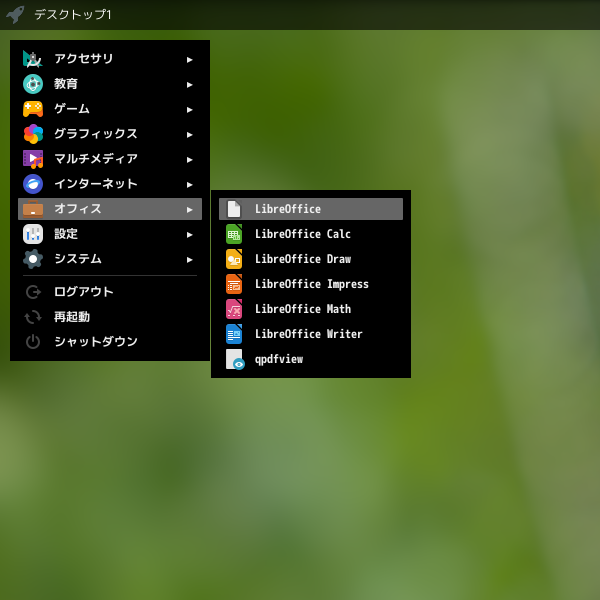Image resolution: width=600 pixels, height=600 pixels.
Task: Click the ゲーム gamepad icon
Action: [x=33, y=109]
